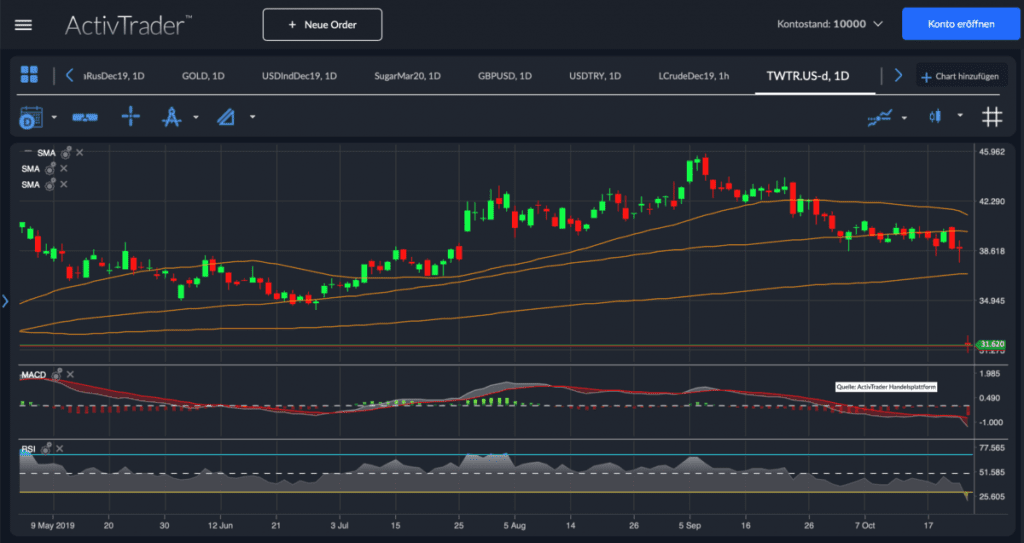Click the 51.585 RSI axis value
The image size is (1024, 543).
(992, 472)
